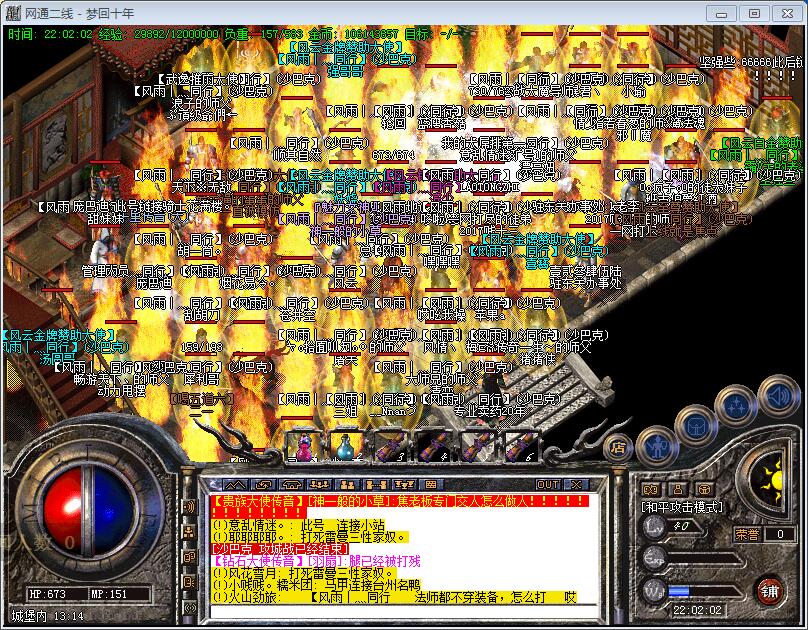Image resolution: width=808 pixels, height=630 pixels.
Task: Click the sun day-night indicator
Action: (x=769, y=481)
